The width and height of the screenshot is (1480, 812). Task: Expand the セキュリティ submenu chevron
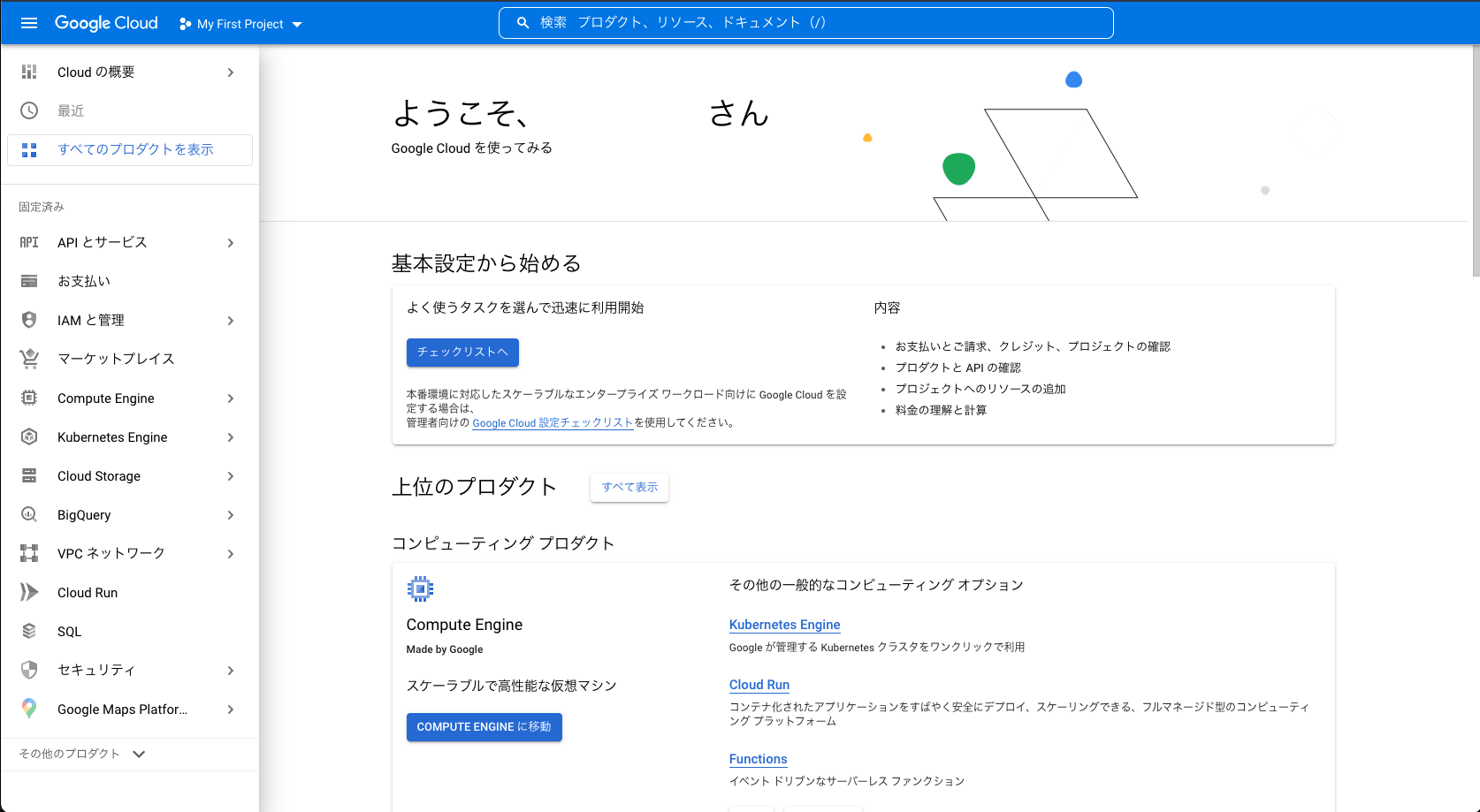[x=231, y=671]
